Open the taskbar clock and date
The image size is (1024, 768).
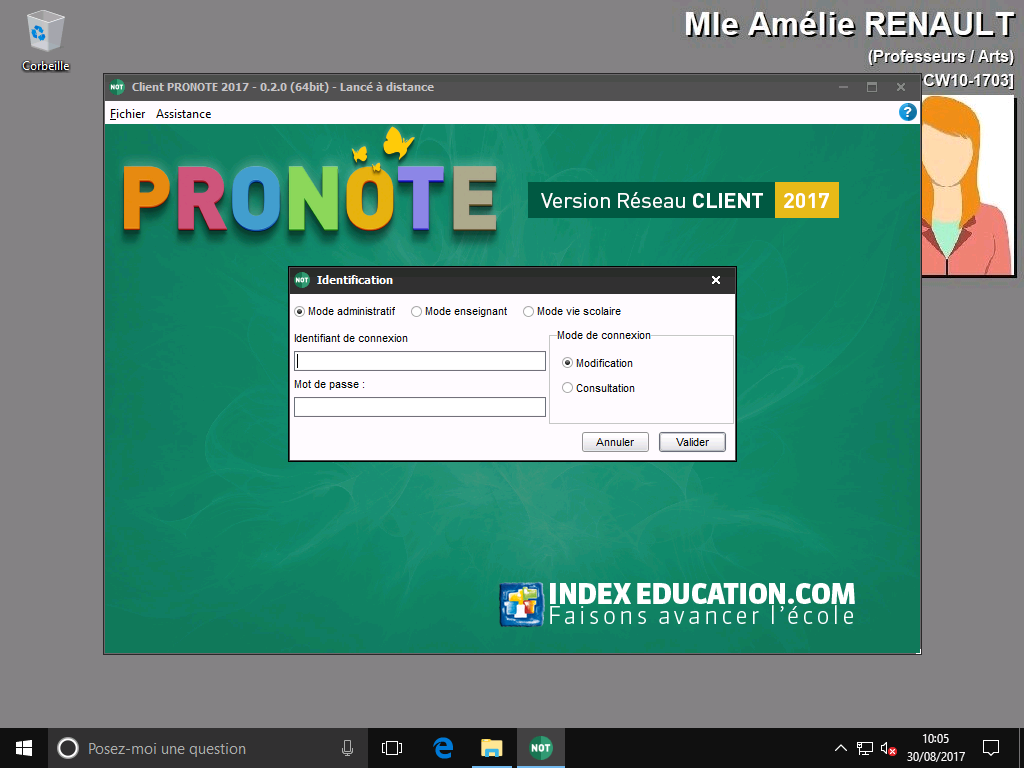[x=935, y=748]
